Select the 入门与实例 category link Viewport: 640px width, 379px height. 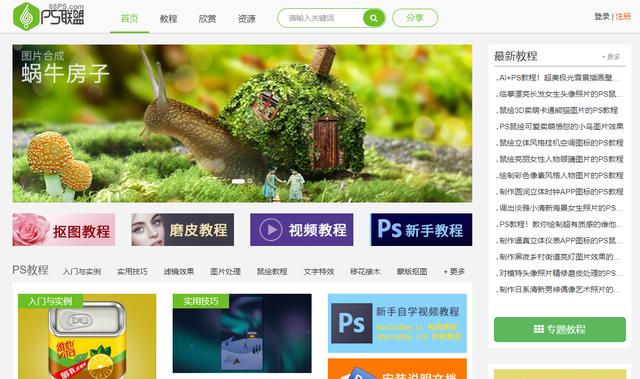click(x=82, y=271)
